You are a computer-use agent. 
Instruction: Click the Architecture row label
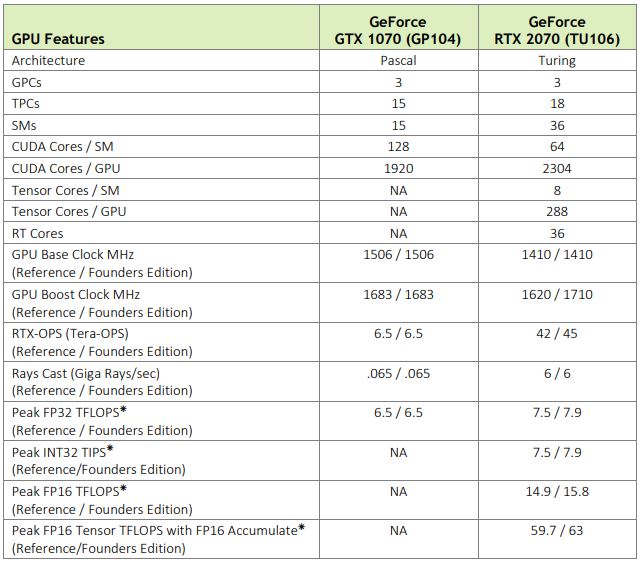tap(48, 60)
